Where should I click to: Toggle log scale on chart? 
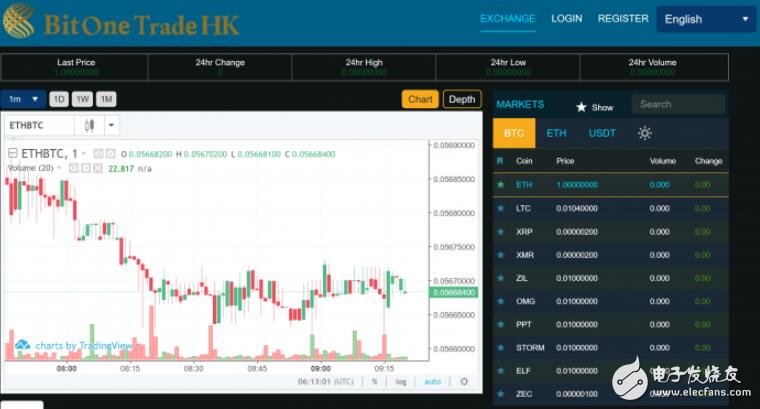401,382
